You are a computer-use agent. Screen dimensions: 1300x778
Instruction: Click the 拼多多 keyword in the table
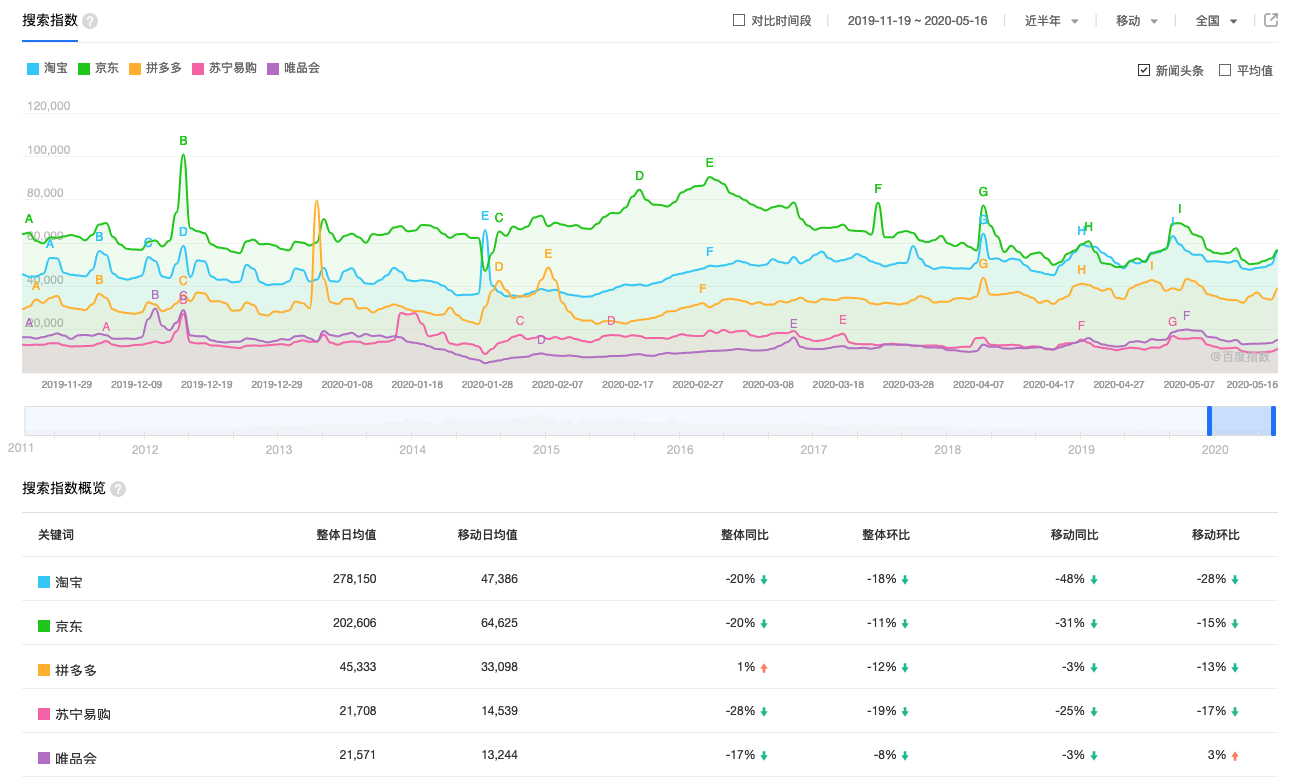point(76,670)
